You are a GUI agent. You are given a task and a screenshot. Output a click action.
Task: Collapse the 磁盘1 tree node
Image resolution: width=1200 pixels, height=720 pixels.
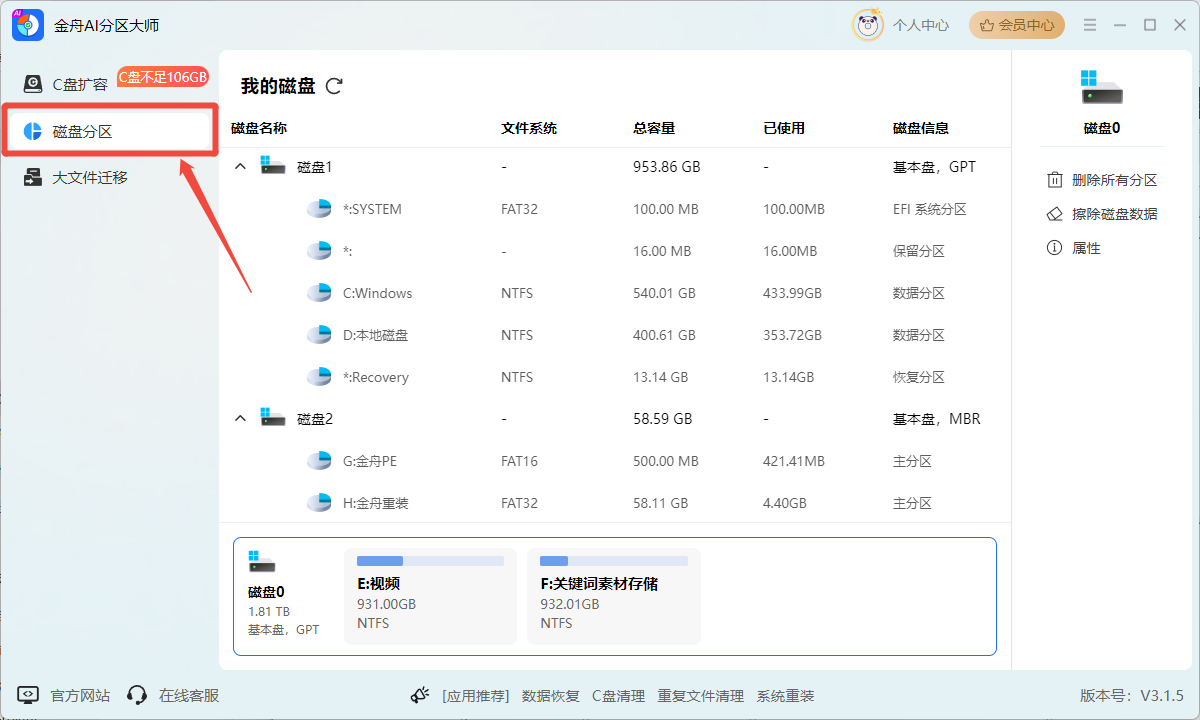click(240, 167)
